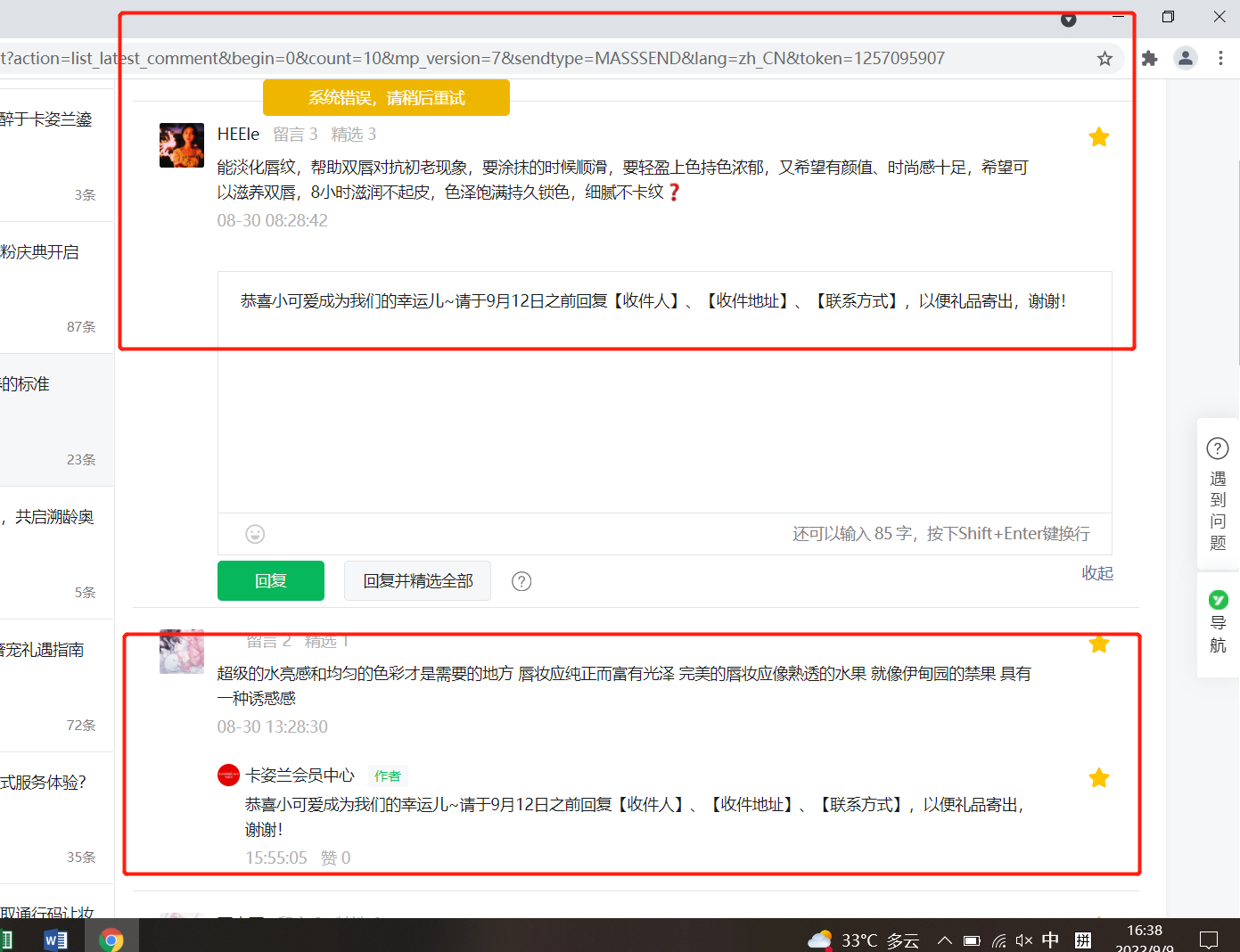Click the 系统错误，请稍后重试 error notice
Screen dimensions: 1240x952
pyautogui.click(x=386, y=98)
